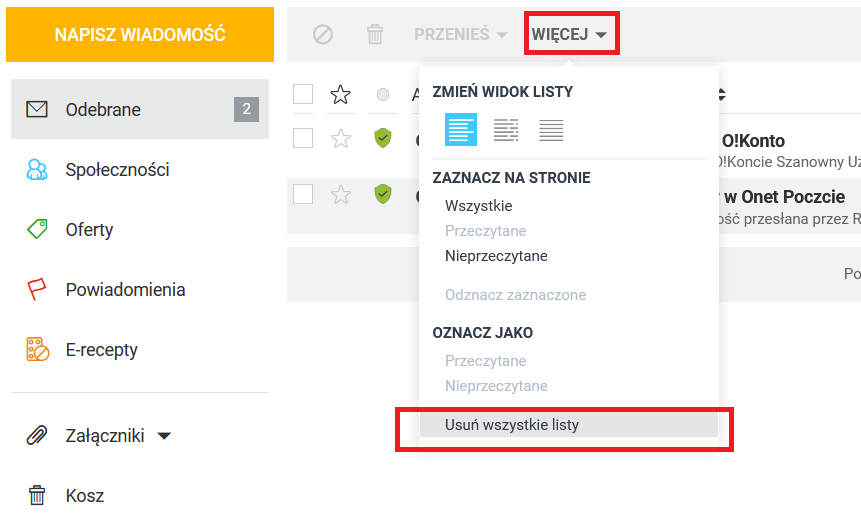Open the Odebrane inbox folder
This screenshot has width=861, height=514.
103,110
